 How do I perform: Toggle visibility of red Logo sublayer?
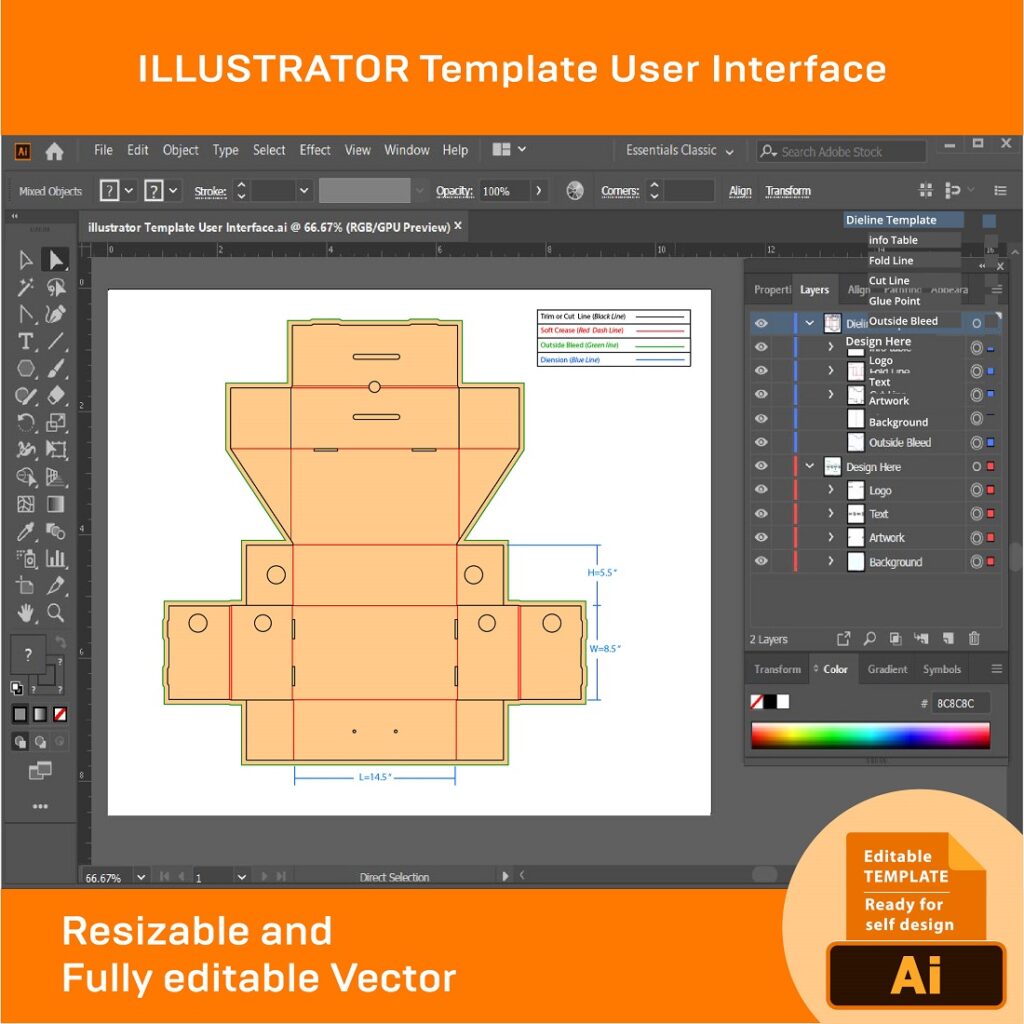point(761,490)
